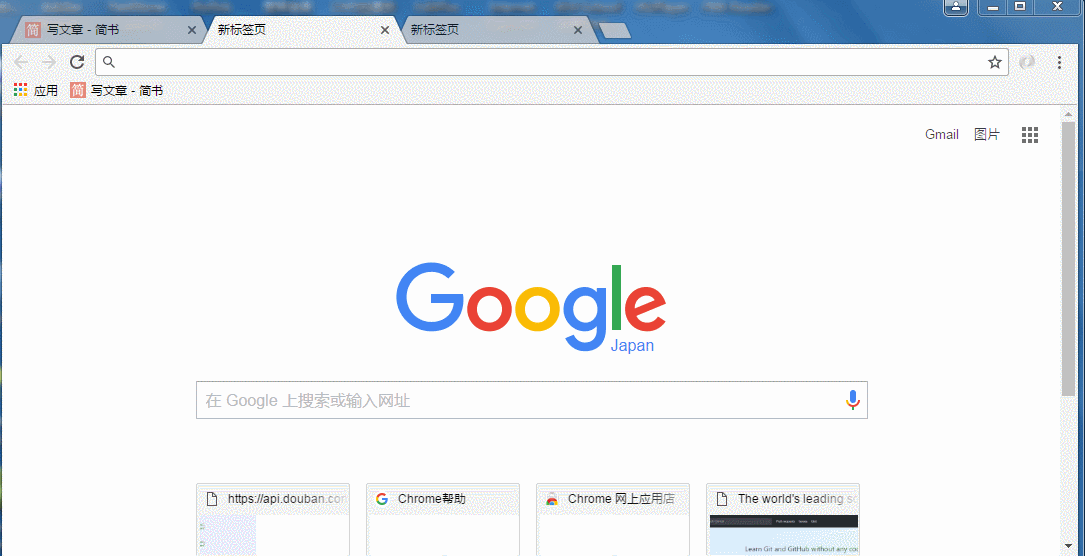Click the scrollbar up arrow
Image resolution: width=1085 pixels, height=556 pixels.
(x=1068, y=114)
